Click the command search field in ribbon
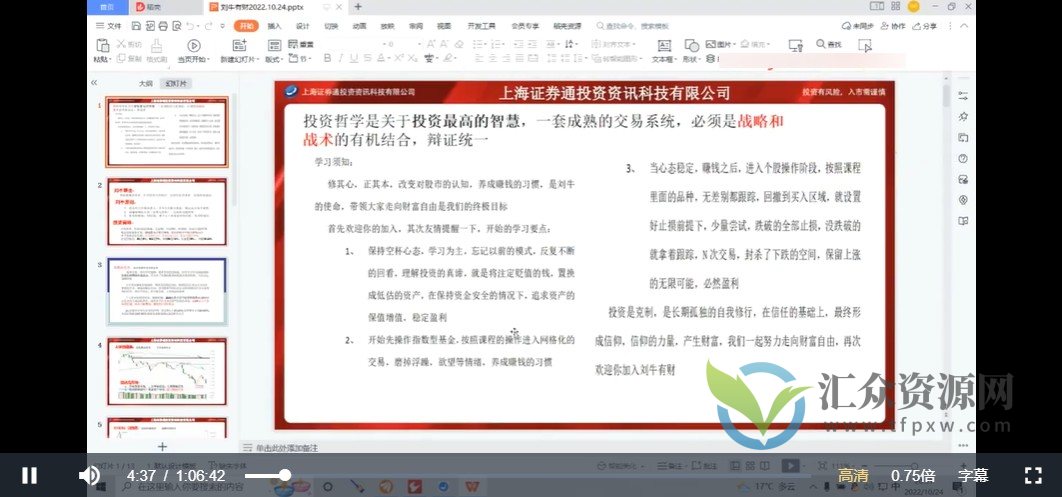The height and width of the screenshot is (497, 1062). click(x=634, y=26)
